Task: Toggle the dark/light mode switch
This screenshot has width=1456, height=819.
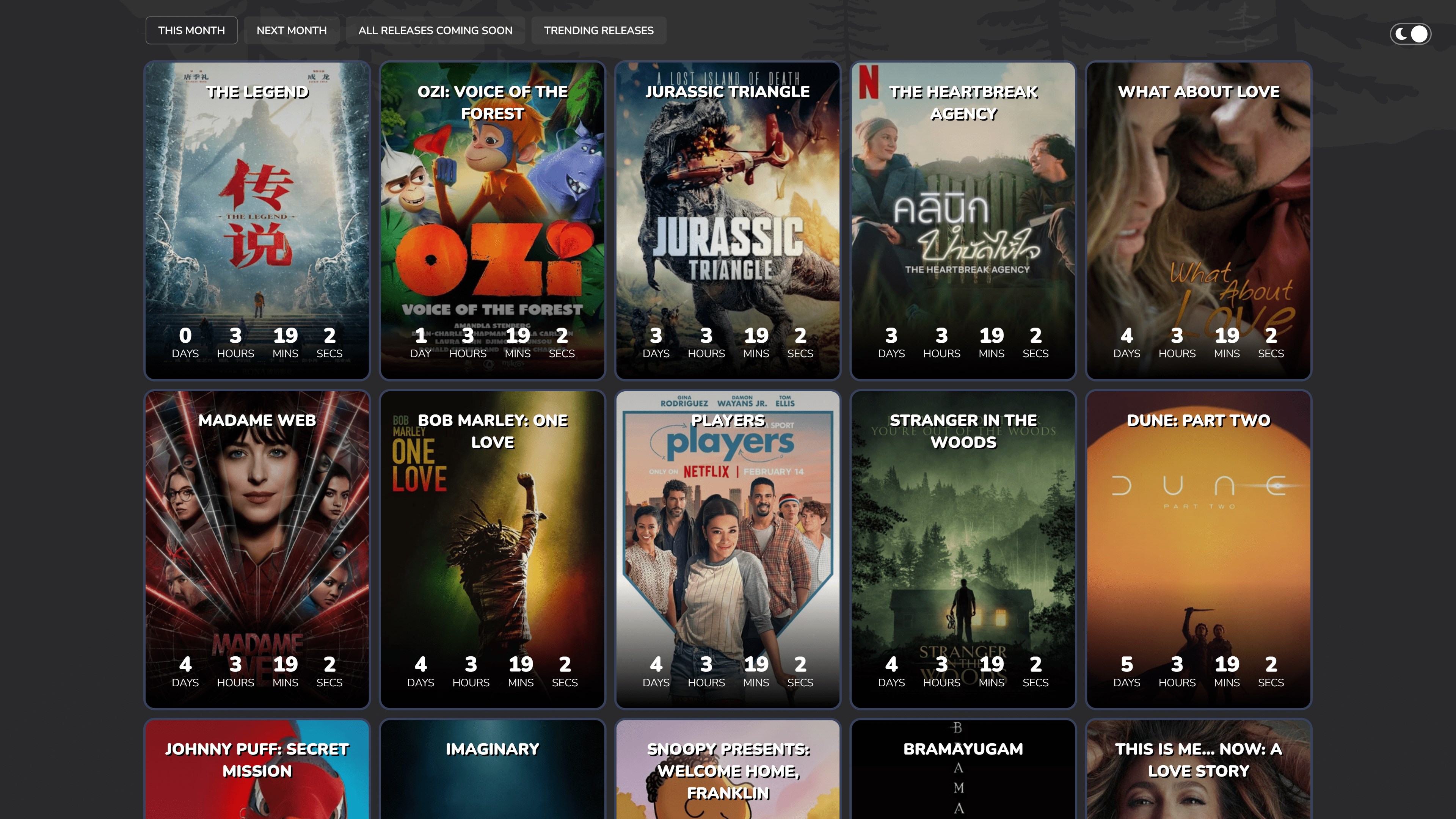Action: (x=1410, y=34)
